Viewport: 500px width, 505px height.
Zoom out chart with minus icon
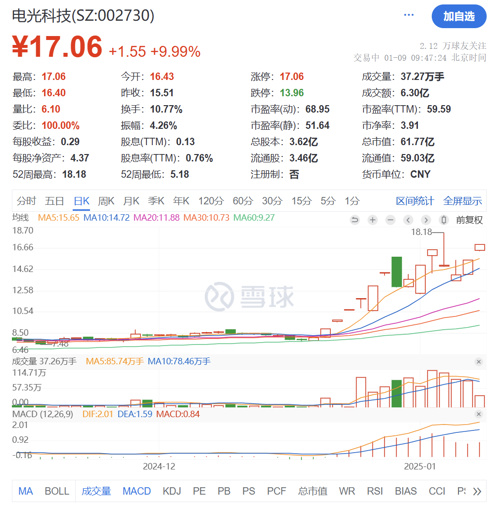[x=390, y=220]
